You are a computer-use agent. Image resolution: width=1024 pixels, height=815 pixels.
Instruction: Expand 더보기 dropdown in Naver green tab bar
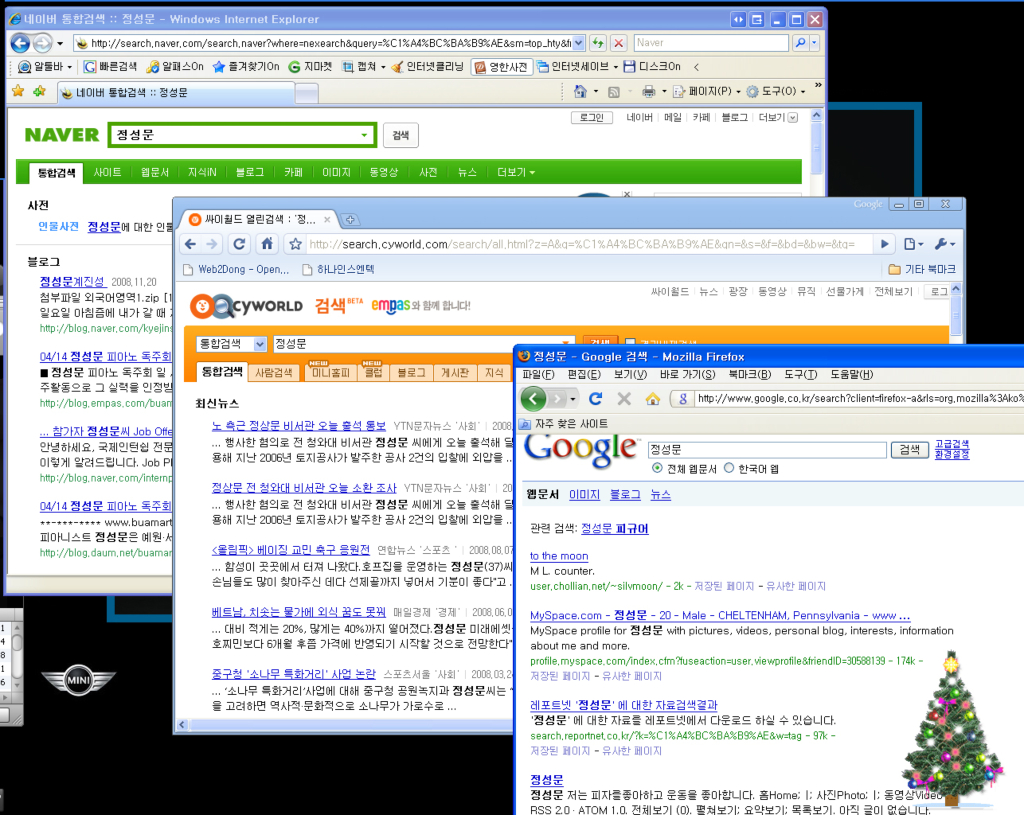click(x=516, y=172)
